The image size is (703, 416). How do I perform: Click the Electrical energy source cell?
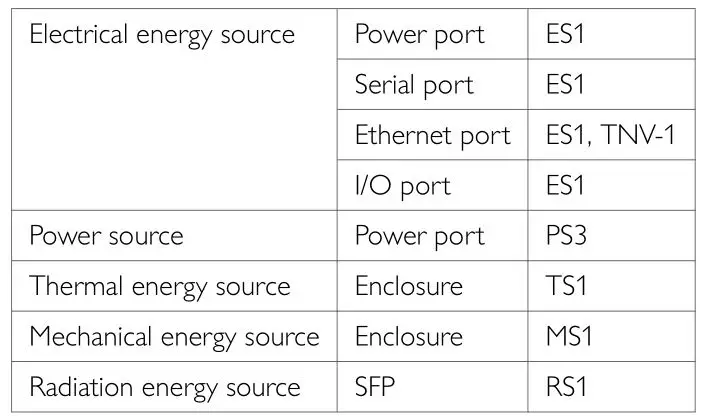[x=162, y=35]
